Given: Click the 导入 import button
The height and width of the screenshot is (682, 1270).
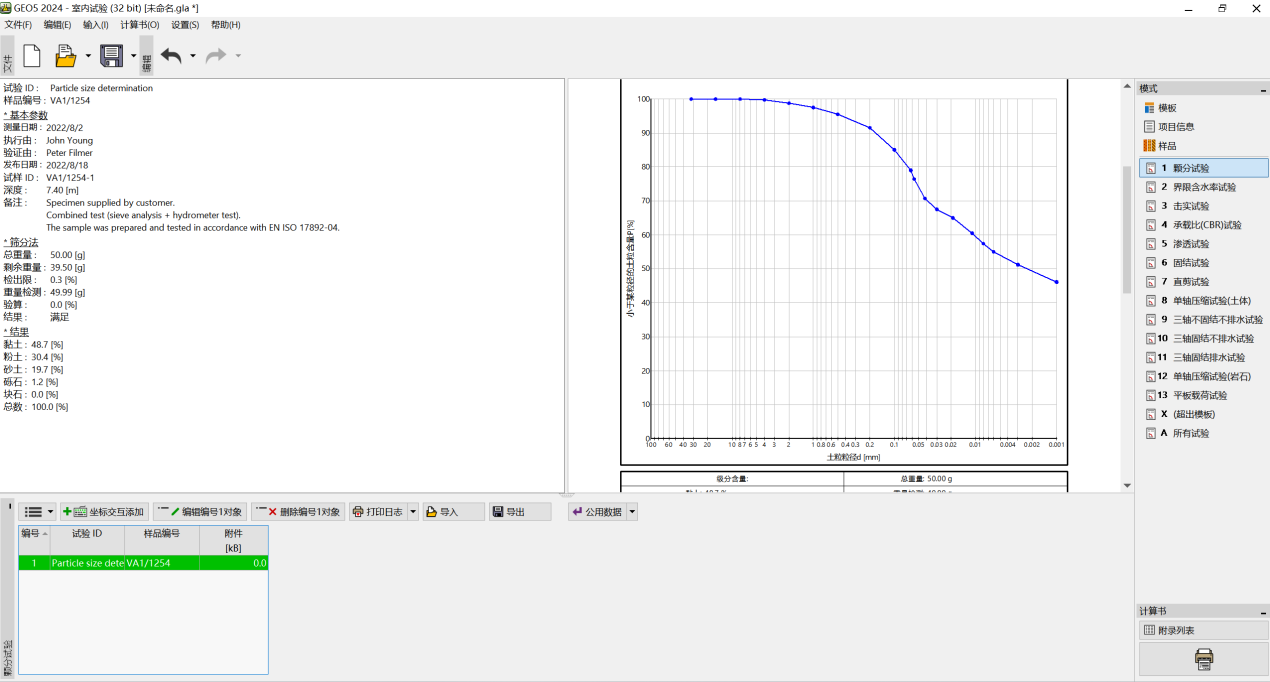Looking at the screenshot, I should pos(453,512).
